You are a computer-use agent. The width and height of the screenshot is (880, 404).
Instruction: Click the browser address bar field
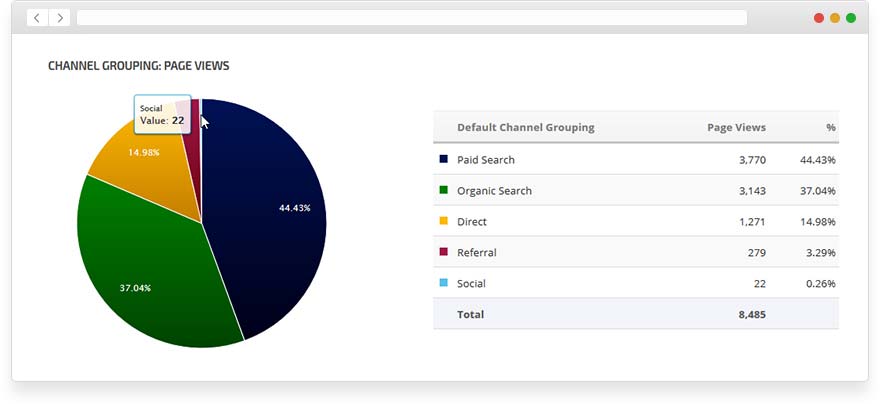click(411, 18)
